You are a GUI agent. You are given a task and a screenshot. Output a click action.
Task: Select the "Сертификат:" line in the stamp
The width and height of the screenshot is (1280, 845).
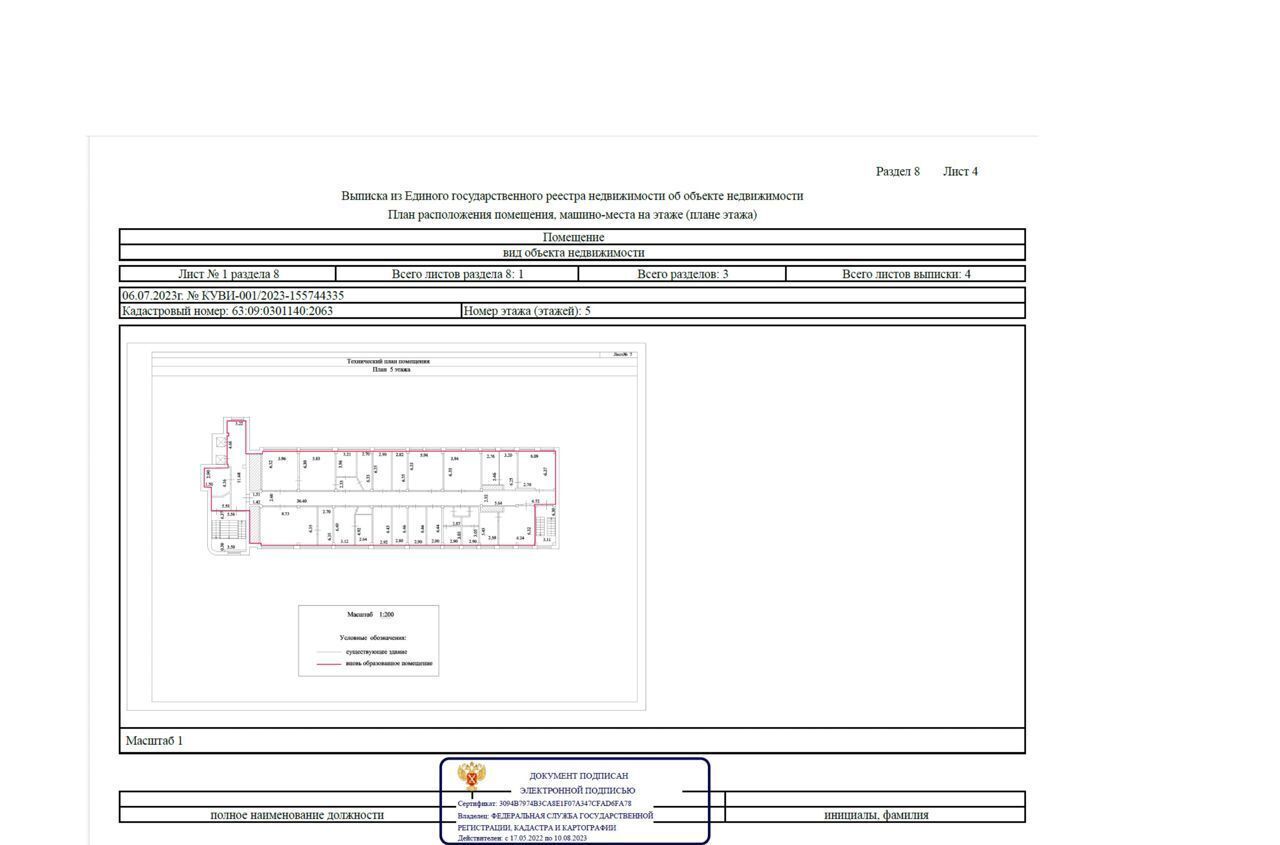click(544, 804)
